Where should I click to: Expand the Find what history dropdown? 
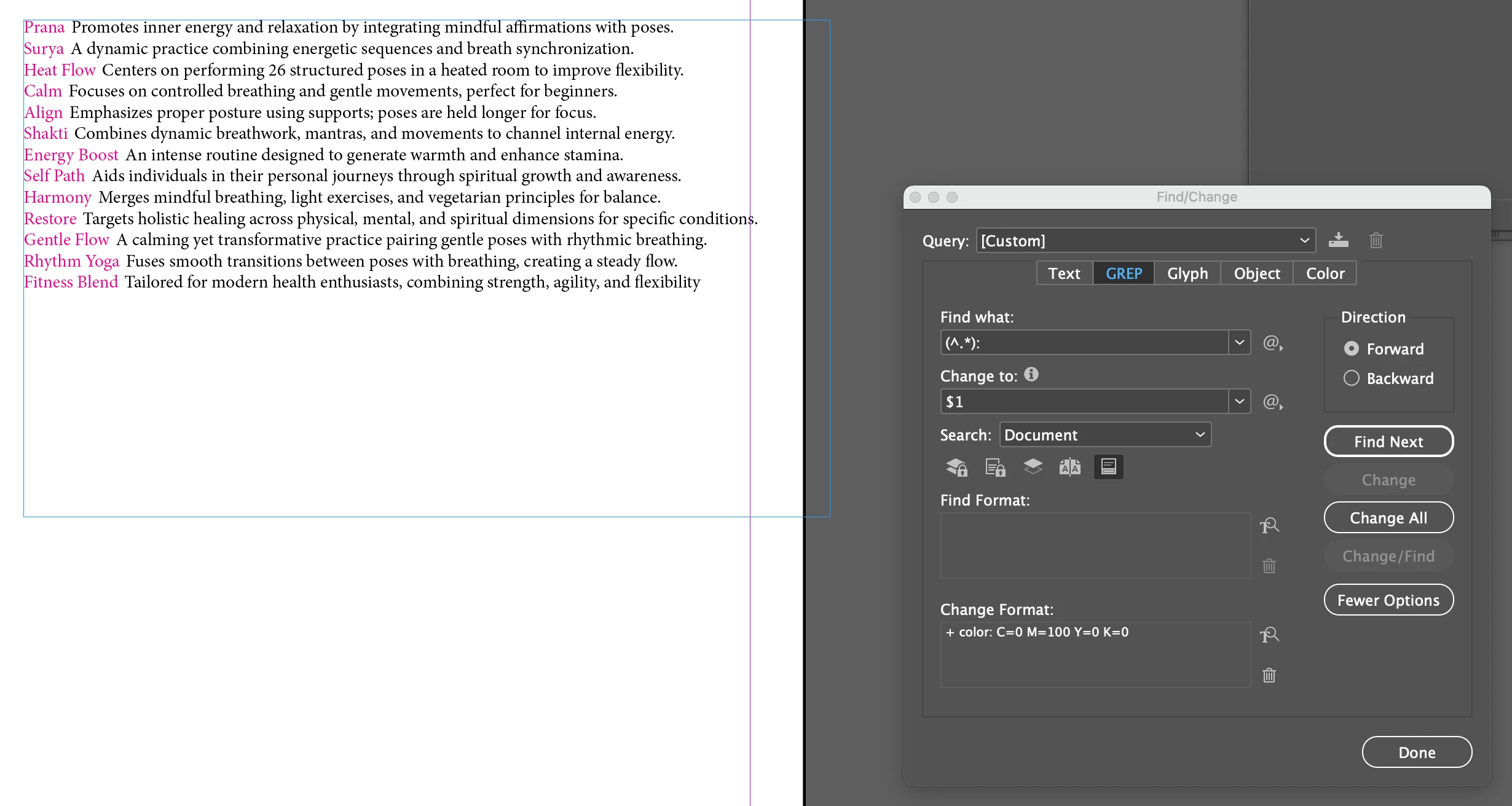pos(1239,343)
